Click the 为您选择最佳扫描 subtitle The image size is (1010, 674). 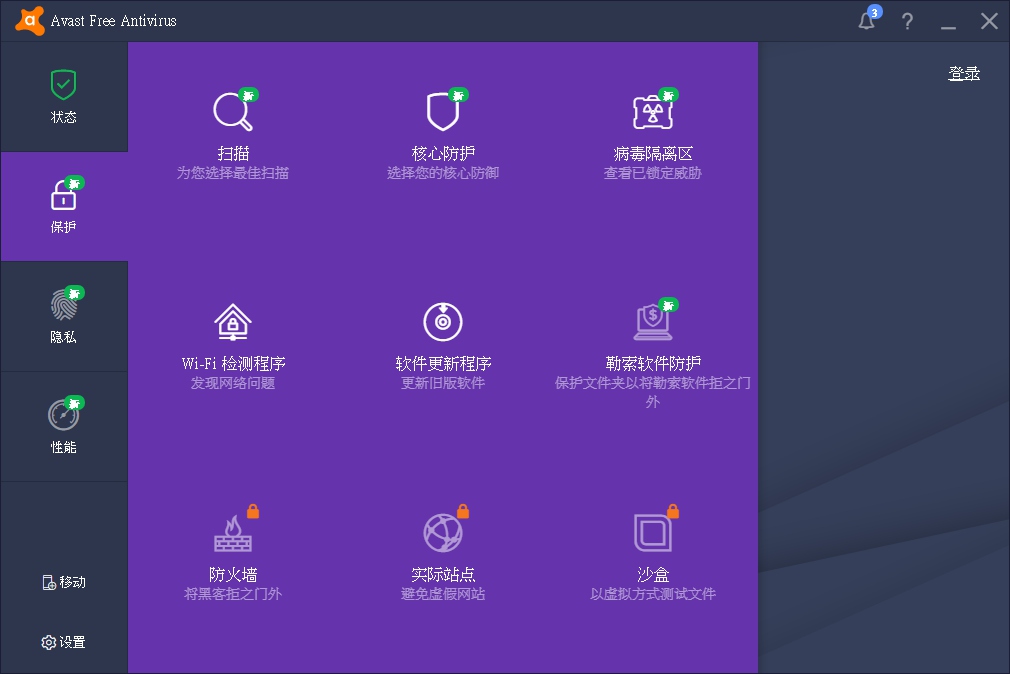pyautogui.click(x=233, y=173)
